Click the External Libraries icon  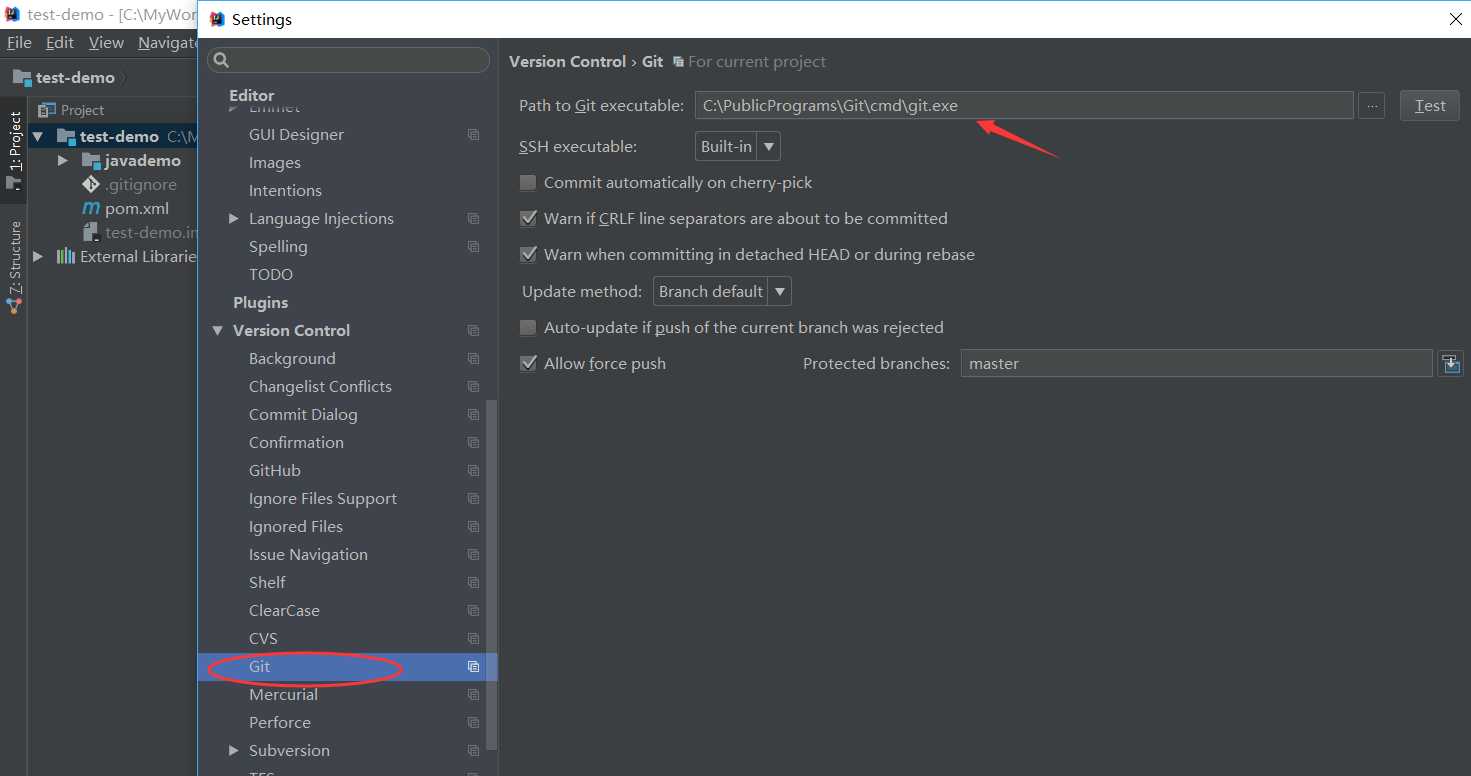tap(66, 257)
